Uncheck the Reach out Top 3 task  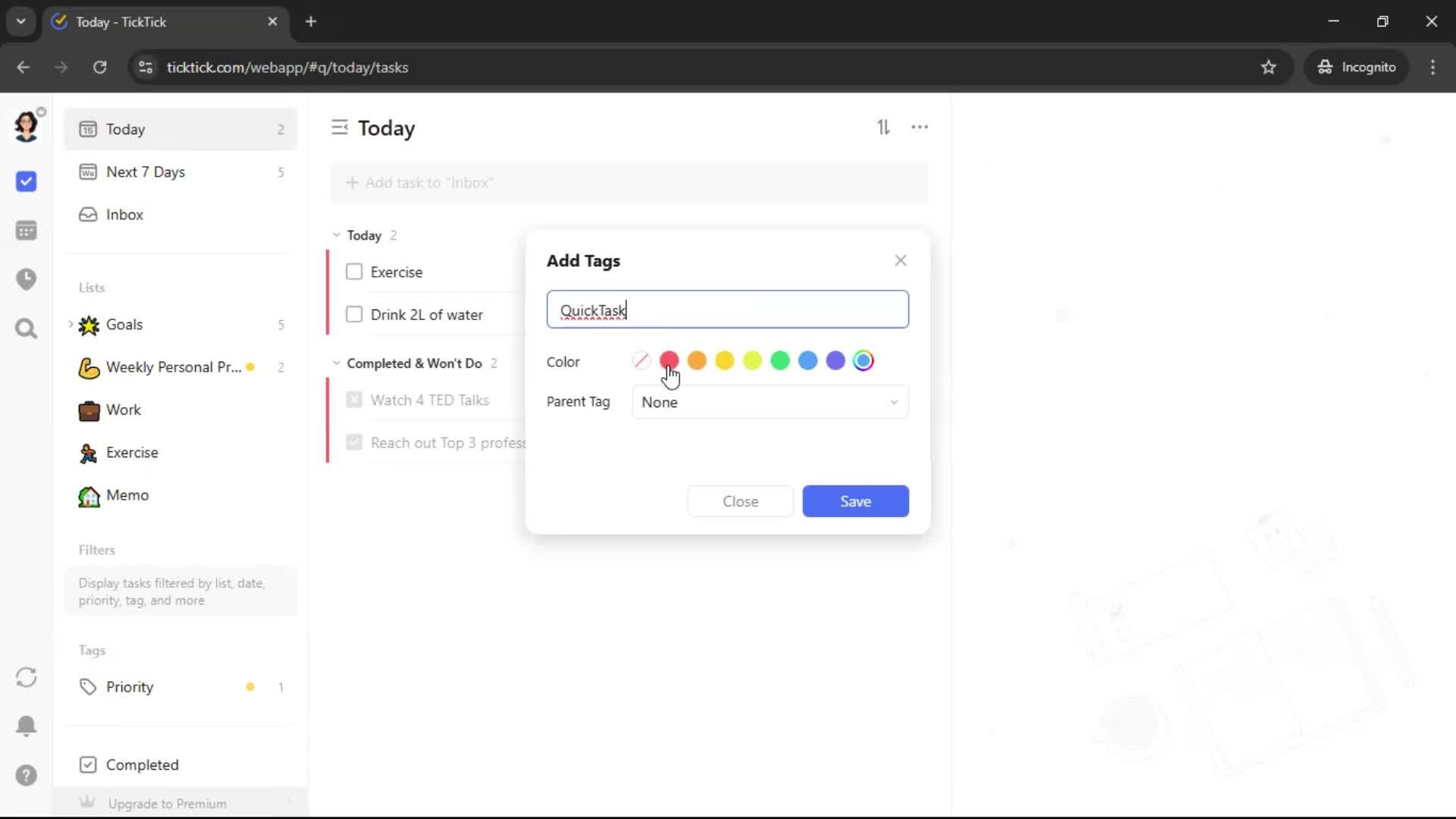354,442
